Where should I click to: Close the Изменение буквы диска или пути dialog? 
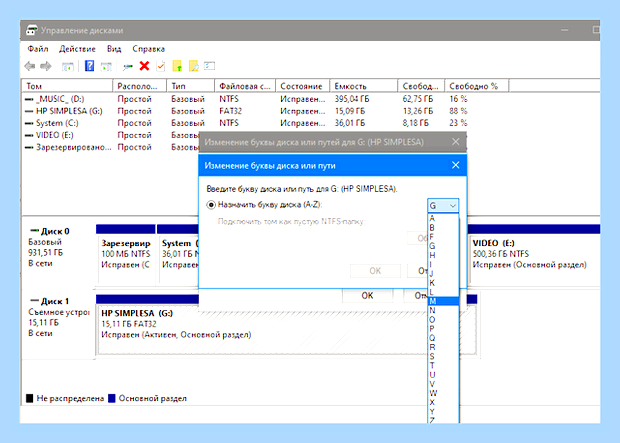(456, 165)
